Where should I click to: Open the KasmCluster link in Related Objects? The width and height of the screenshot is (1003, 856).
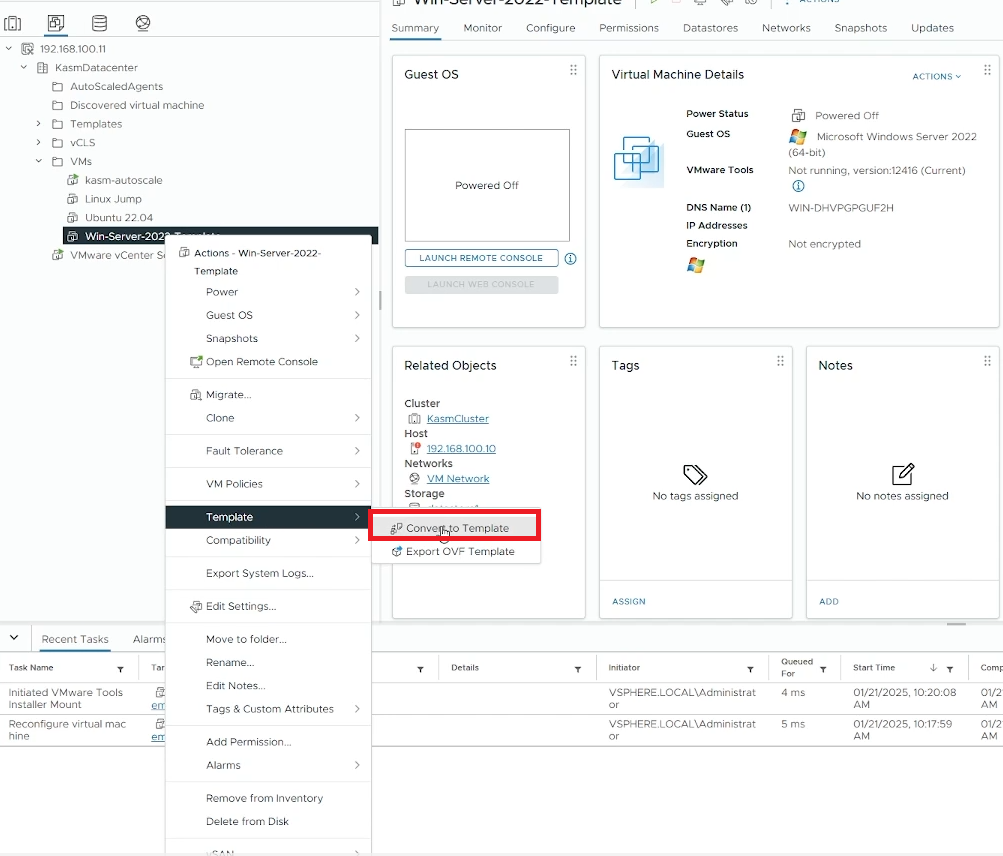pos(458,418)
